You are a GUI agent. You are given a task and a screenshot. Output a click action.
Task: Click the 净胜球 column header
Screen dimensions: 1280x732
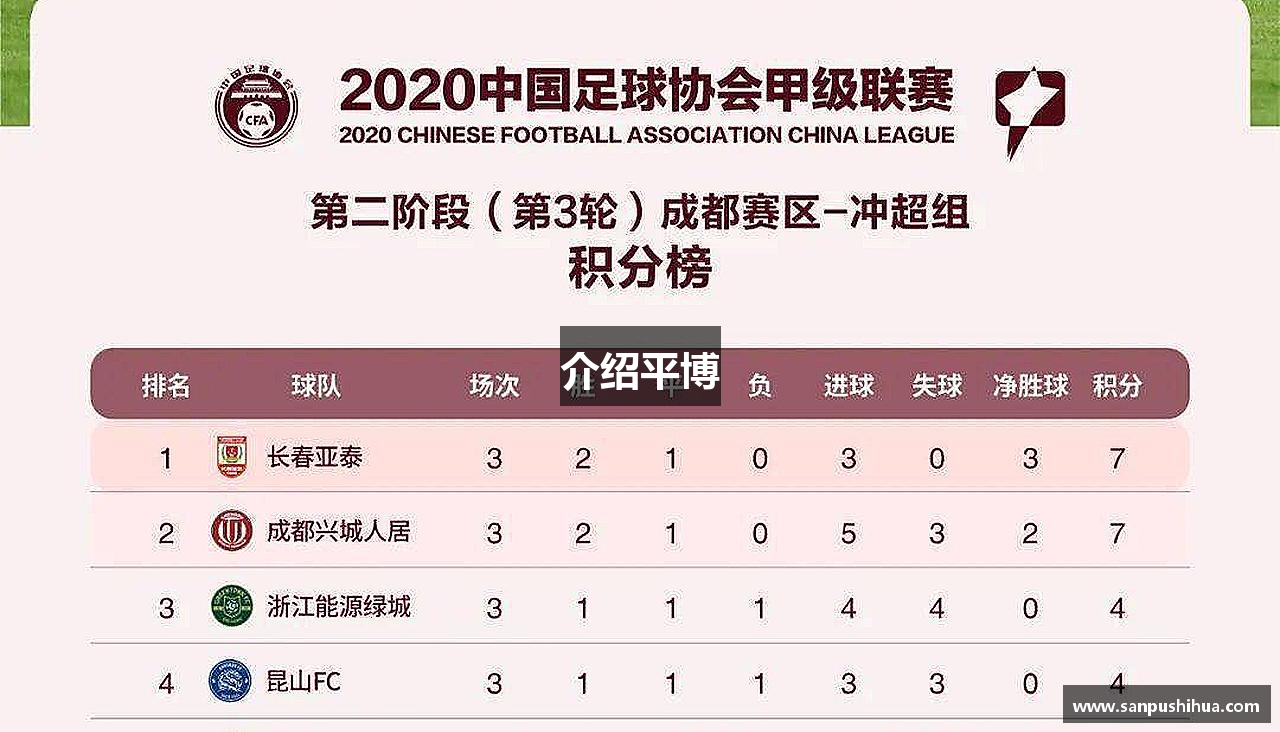pos(1031,385)
